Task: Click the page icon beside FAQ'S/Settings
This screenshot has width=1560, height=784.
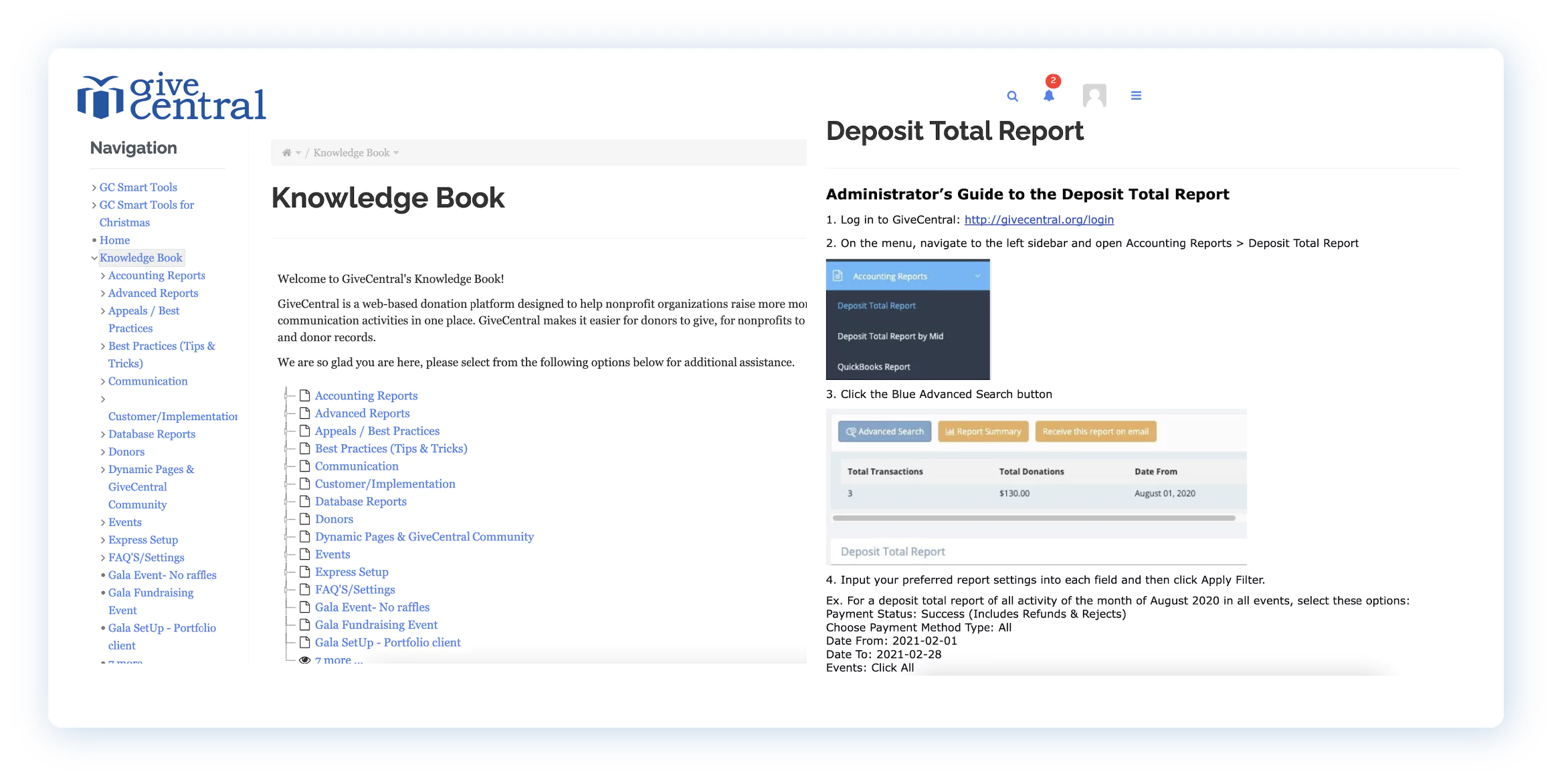Action: (304, 589)
